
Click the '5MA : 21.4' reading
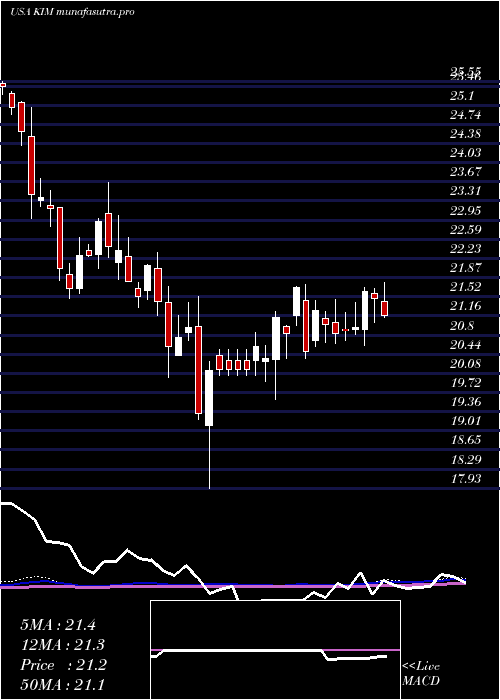pyautogui.click(x=58, y=625)
